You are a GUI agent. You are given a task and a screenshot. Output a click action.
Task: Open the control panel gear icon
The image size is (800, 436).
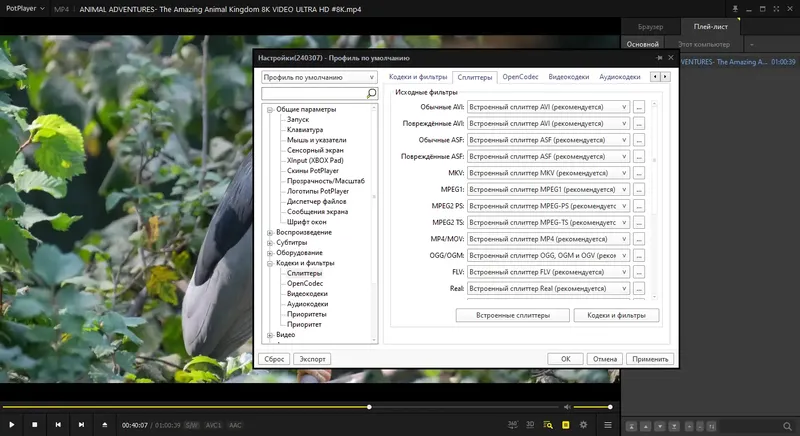[584, 424]
